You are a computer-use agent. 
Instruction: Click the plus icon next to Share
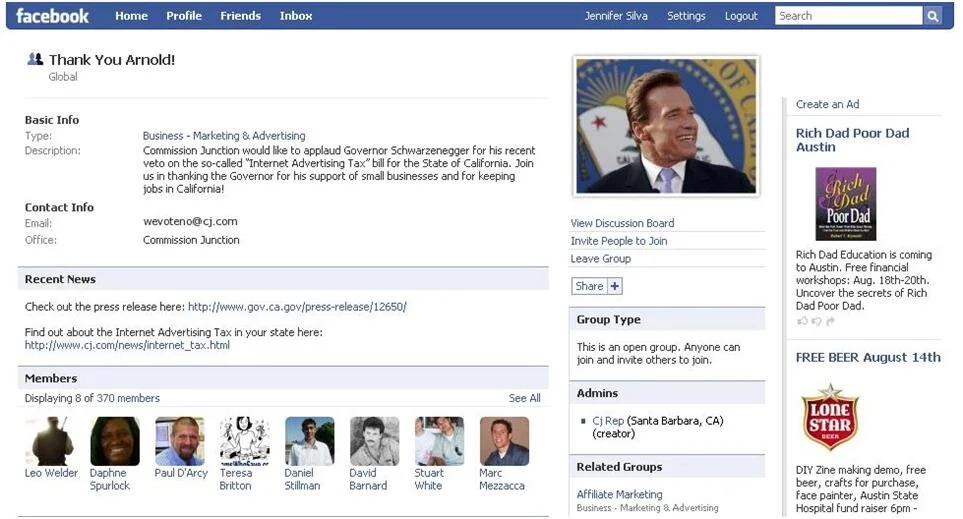coord(615,286)
